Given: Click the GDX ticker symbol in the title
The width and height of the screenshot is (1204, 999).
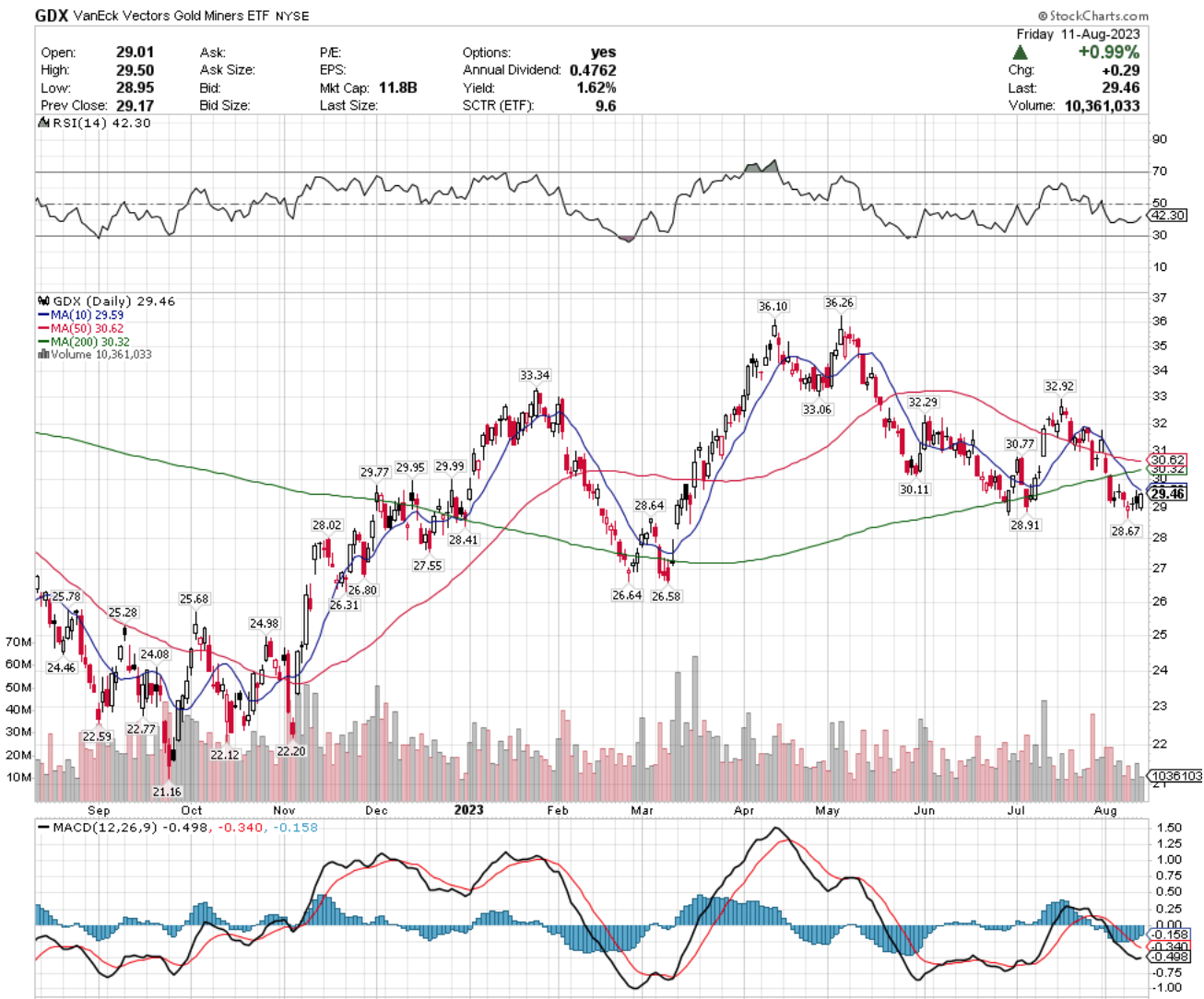Looking at the screenshot, I should point(52,16).
